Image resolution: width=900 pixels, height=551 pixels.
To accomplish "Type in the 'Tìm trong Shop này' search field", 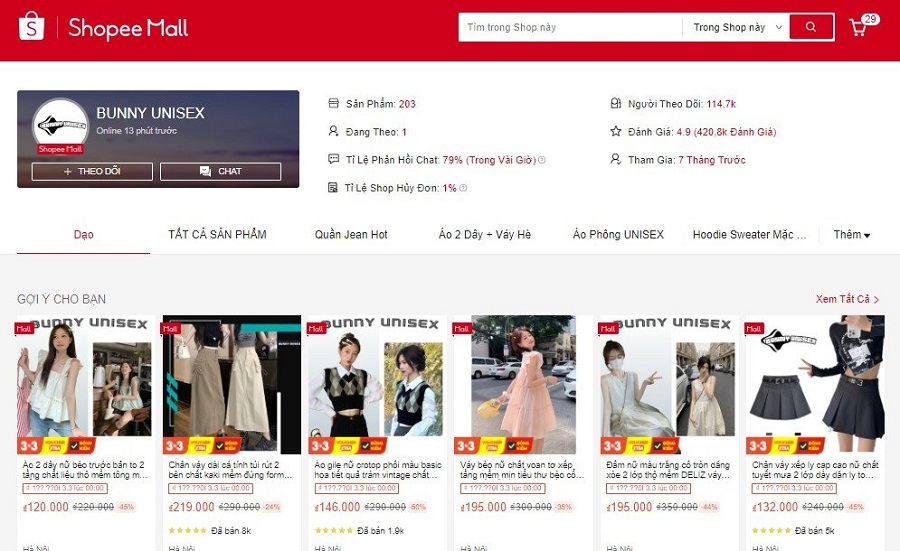I will tap(570, 27).
